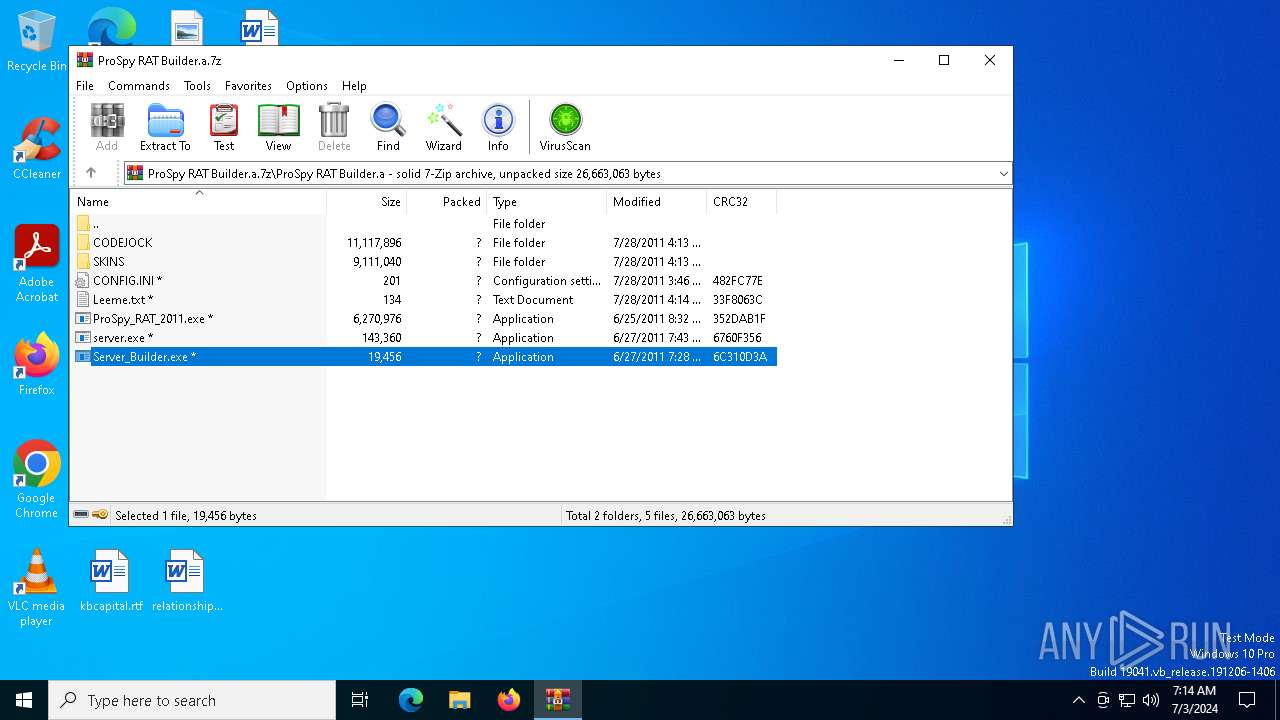Screen dimensions: 1280x720
Task: Click the Windows Start button
Action: pyautogui.click(x=24, y=700)
